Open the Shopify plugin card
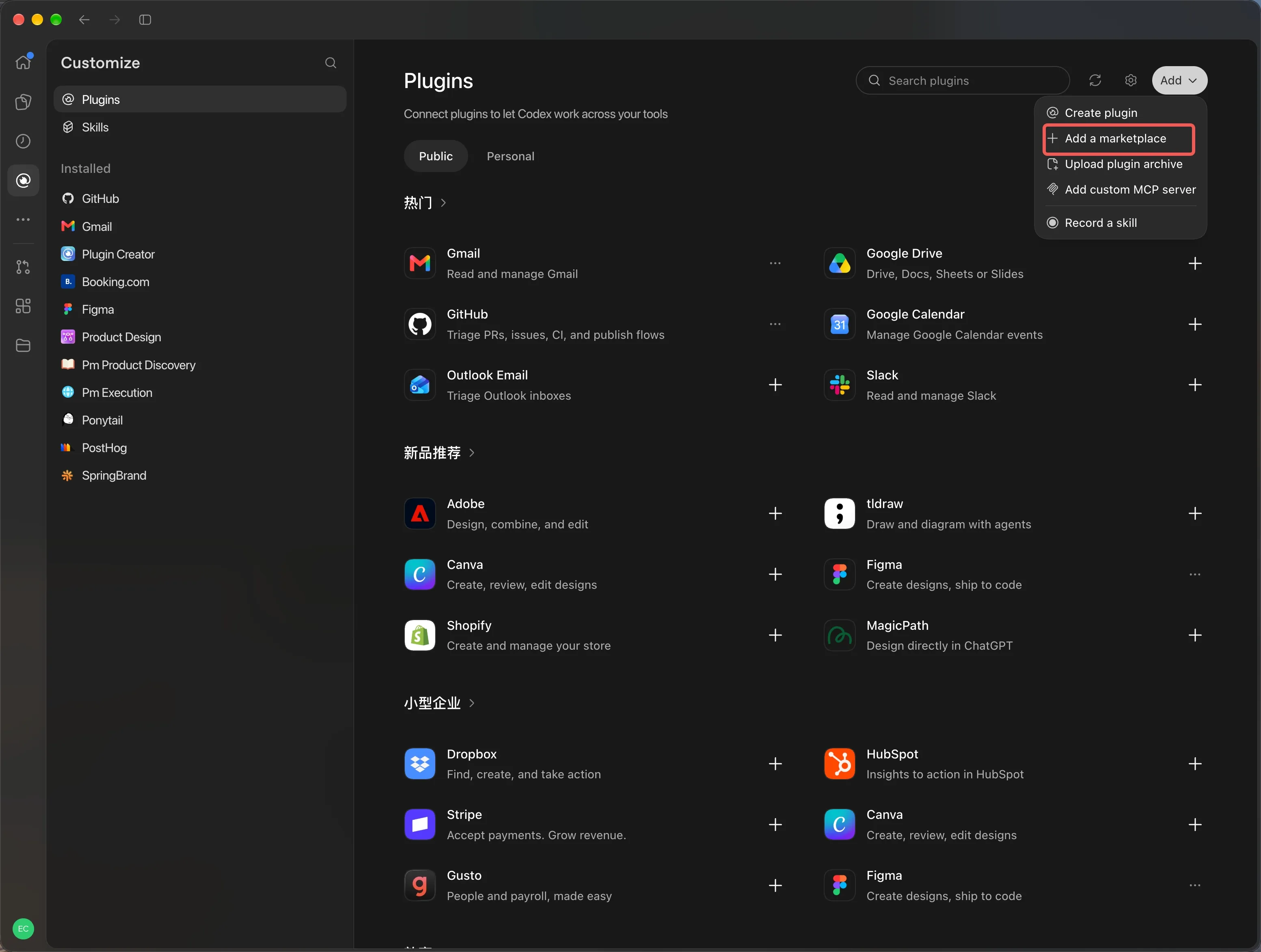Screen dimensions: 1261x952 (593, 635)
